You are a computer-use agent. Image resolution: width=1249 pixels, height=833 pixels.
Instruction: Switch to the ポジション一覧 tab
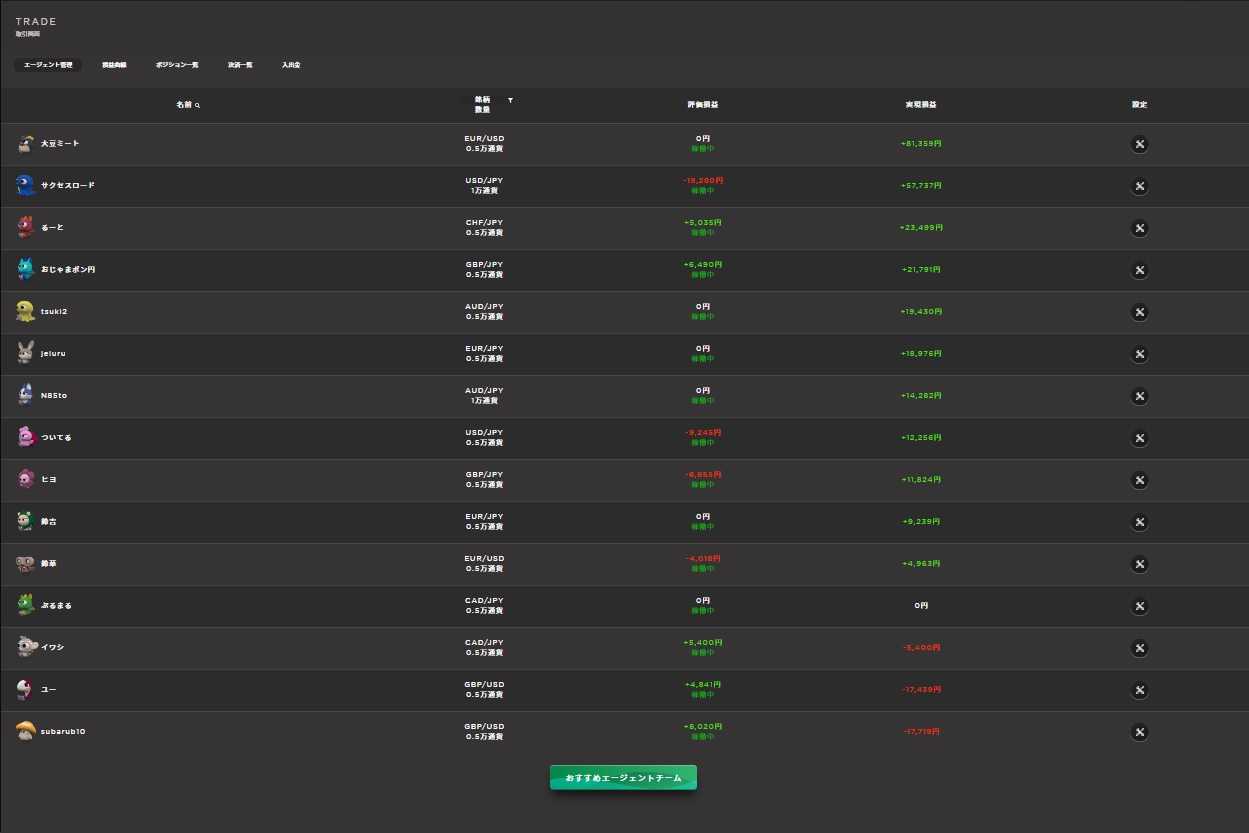(177, 65)
